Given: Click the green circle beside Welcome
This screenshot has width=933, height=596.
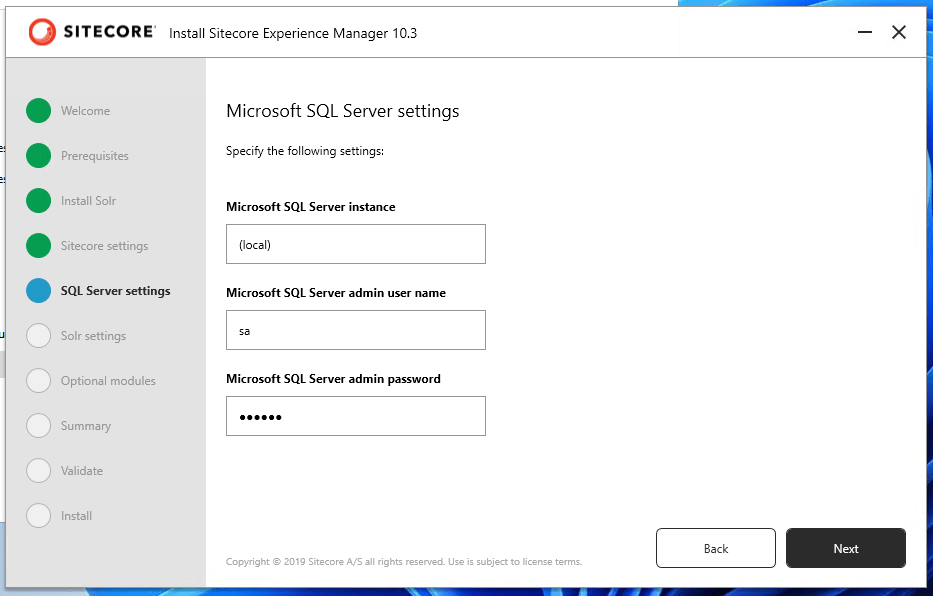Looking at the screenshot, I should coord(38,111).
